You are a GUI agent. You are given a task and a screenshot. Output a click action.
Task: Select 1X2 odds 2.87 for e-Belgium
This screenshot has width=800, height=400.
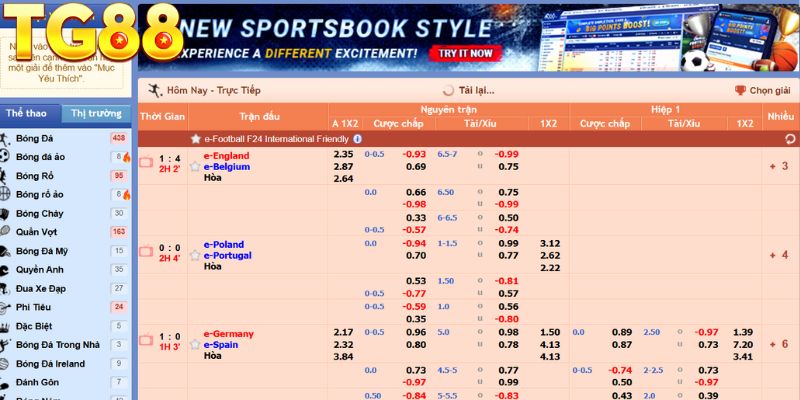click(343, 166)
